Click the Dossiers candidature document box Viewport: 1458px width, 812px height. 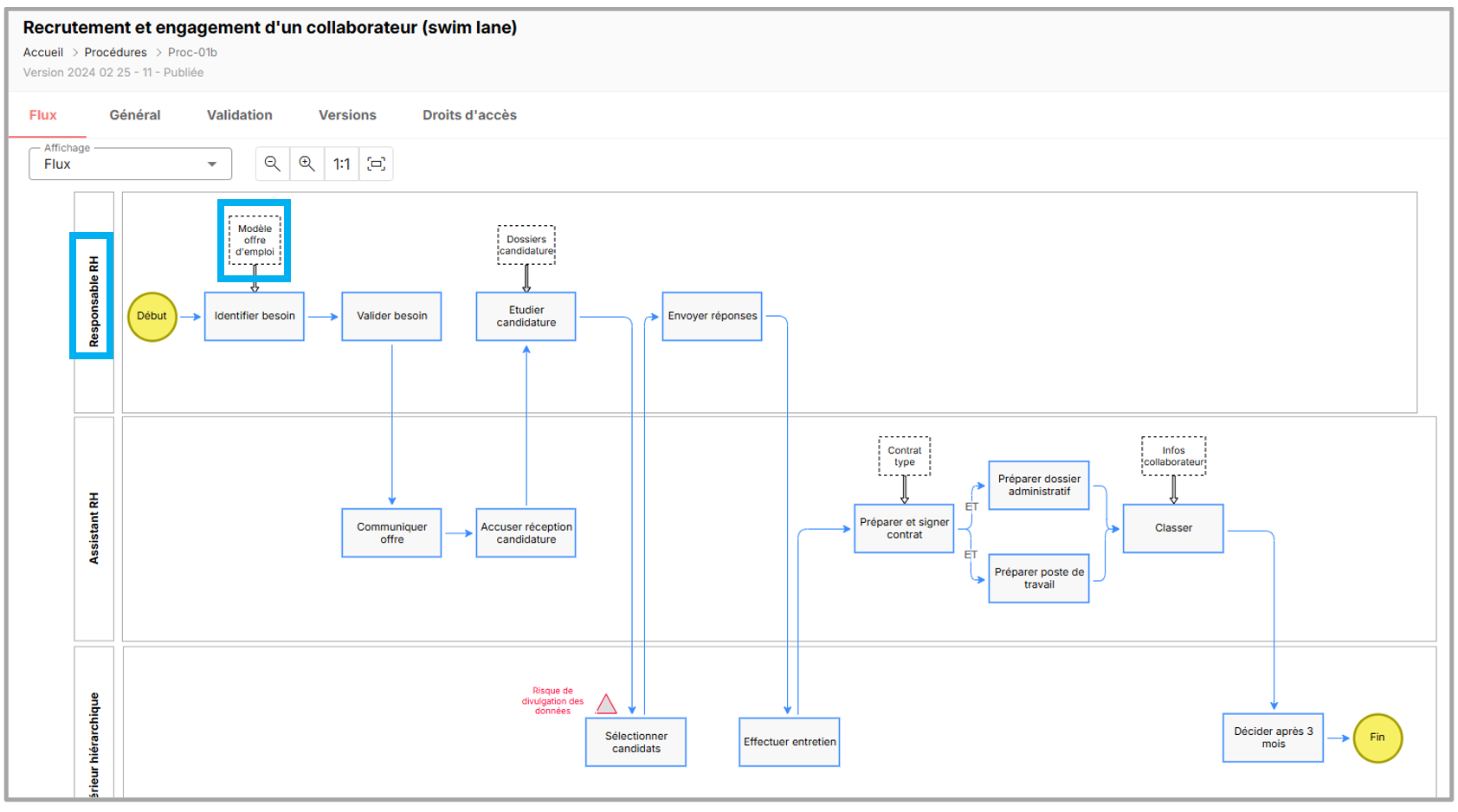coord(526,245)
